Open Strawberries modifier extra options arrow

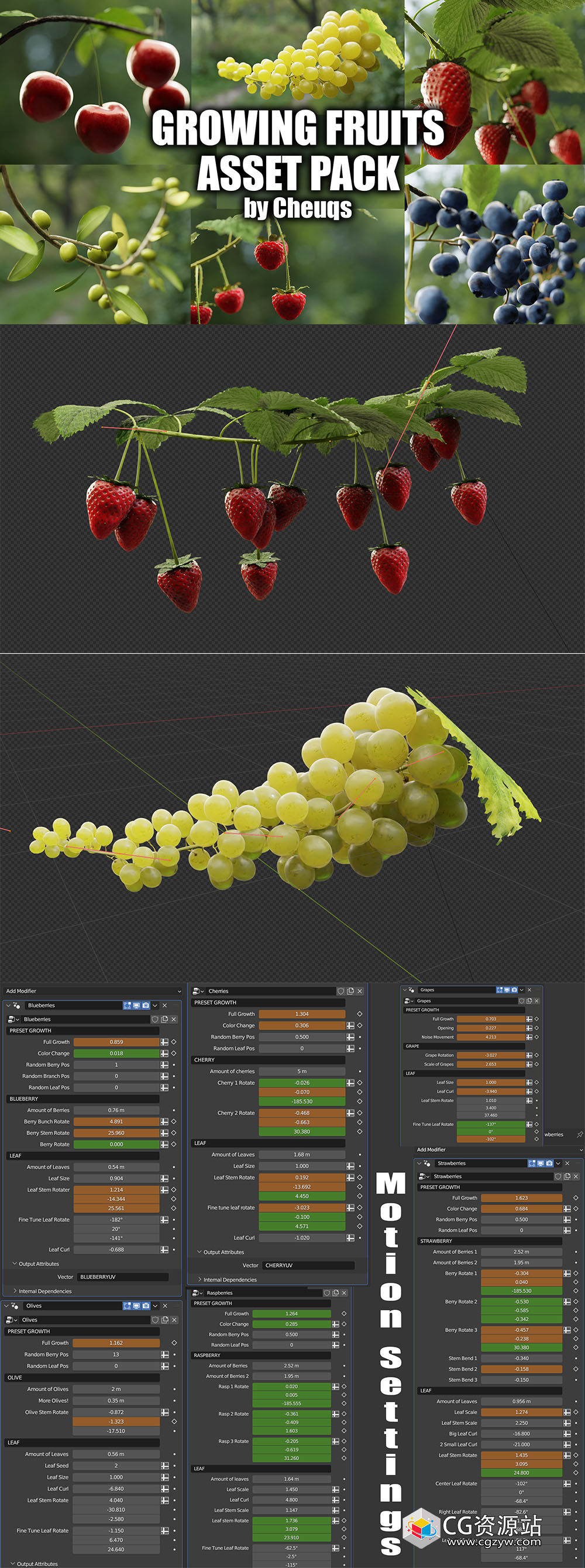[x=558, y=1163]
